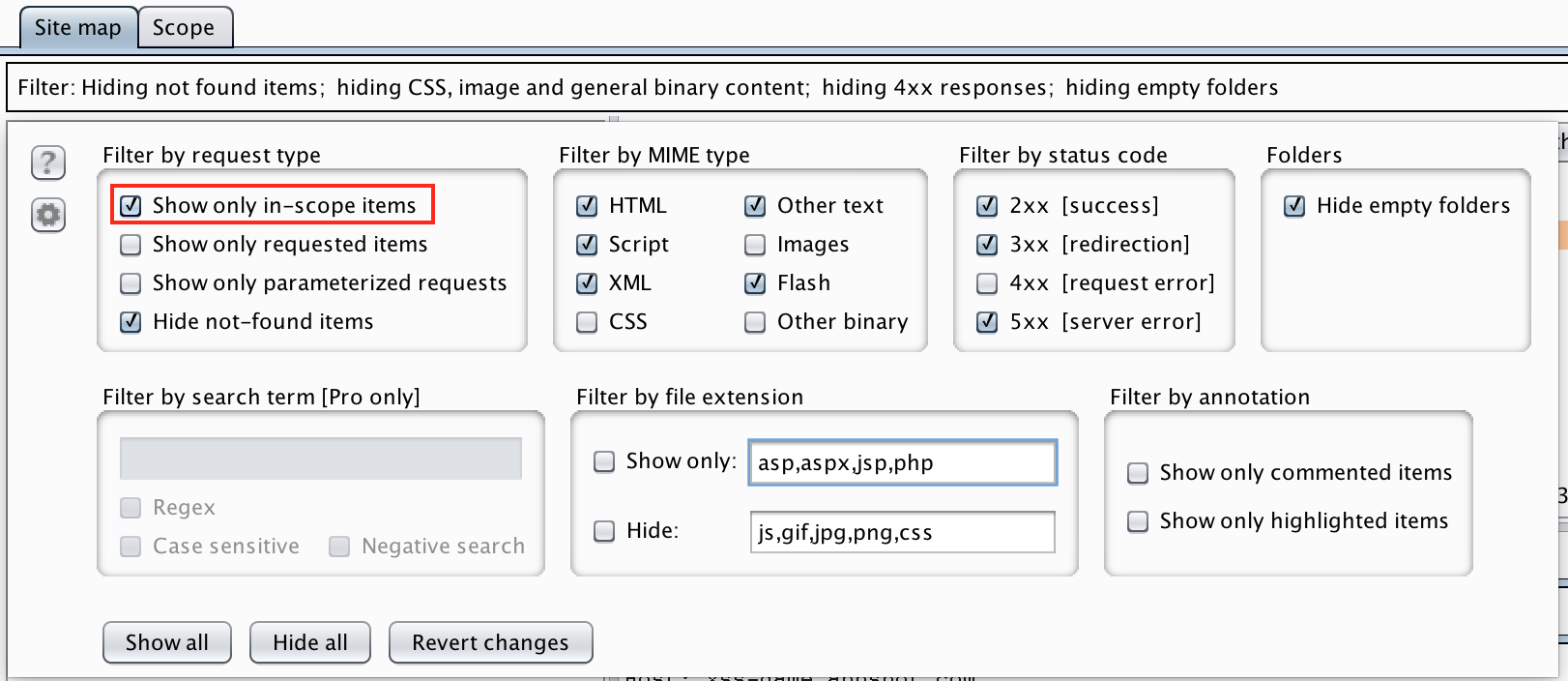Click the help question mark icon
The width and height of the screenshot is (1568, 681).
[48, 163]
